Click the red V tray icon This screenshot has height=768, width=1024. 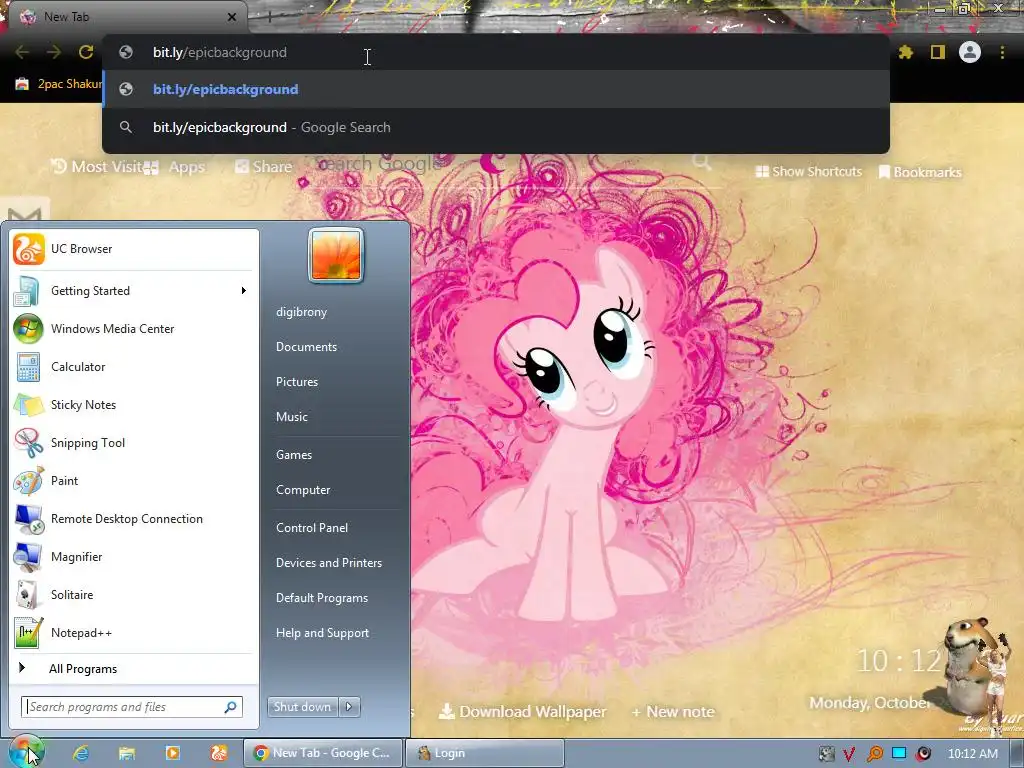pyautogui.click(x=849, y=754)
